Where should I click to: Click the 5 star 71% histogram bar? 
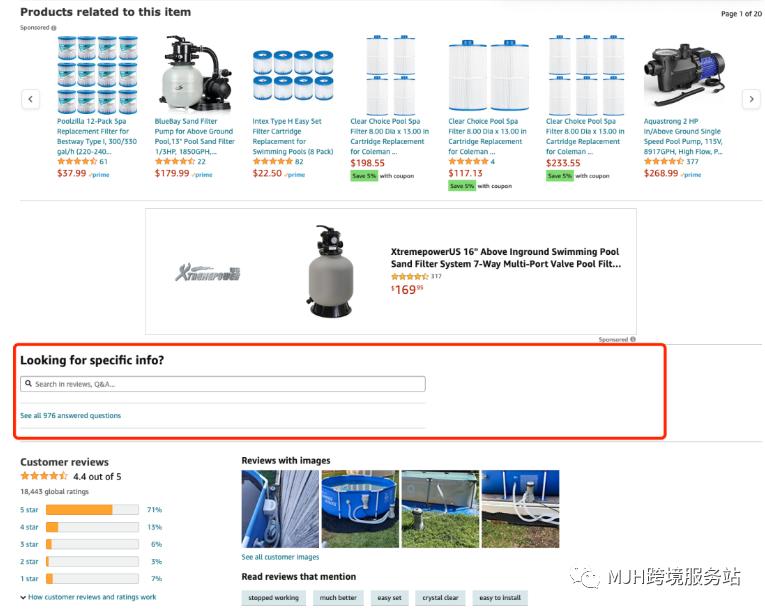[92, 509]
